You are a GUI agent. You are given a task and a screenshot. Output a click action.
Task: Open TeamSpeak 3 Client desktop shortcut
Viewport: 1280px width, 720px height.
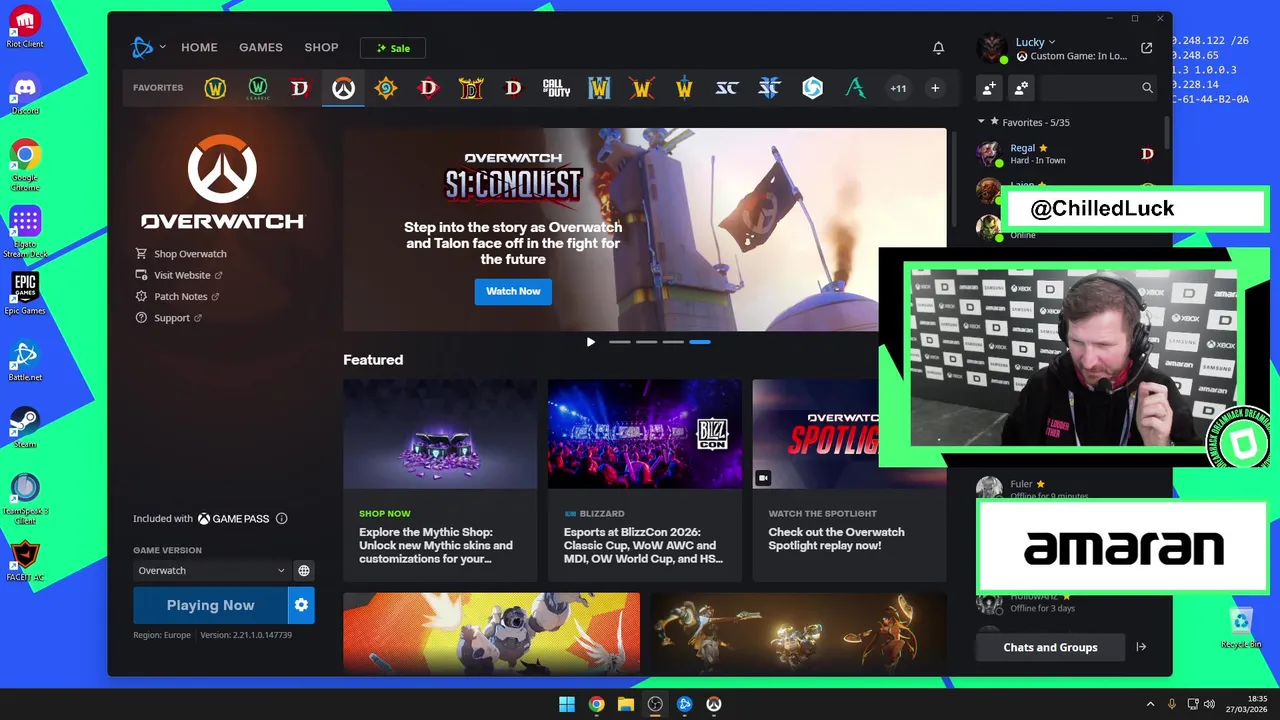click(25, 498)
